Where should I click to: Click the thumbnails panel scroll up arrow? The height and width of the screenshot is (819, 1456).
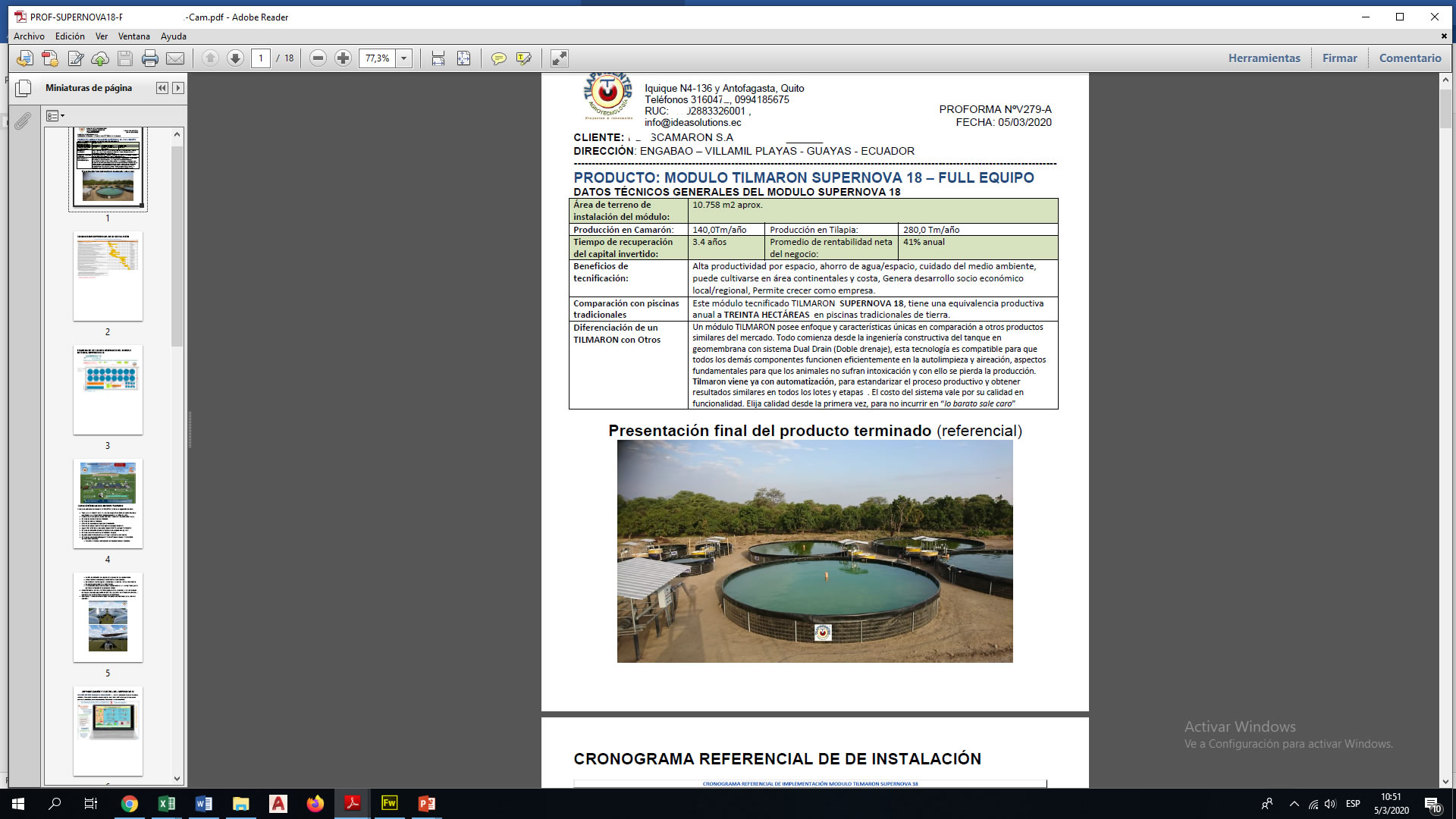tap(177, 134)
